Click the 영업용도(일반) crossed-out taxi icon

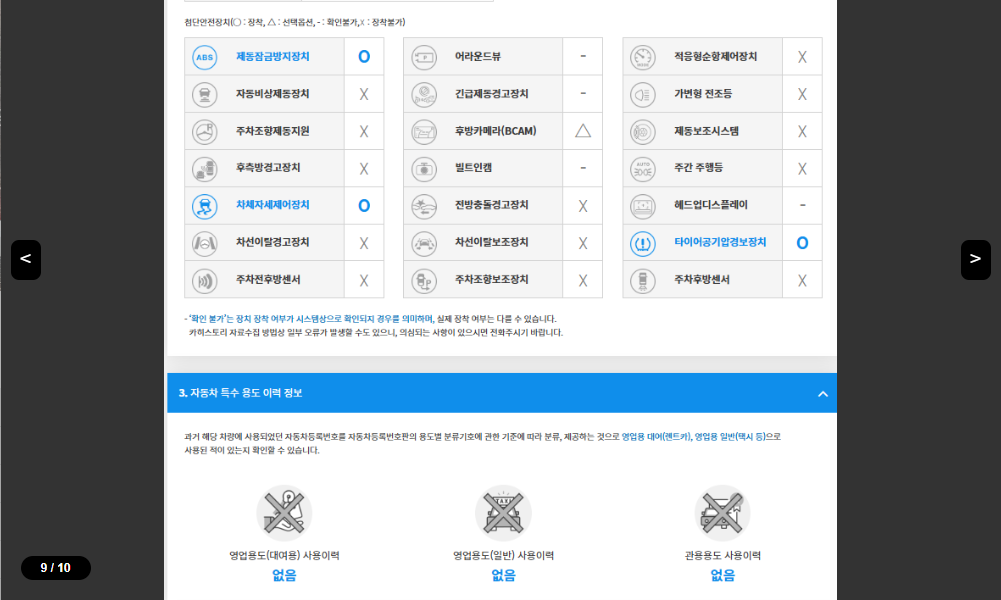[503, 513]
